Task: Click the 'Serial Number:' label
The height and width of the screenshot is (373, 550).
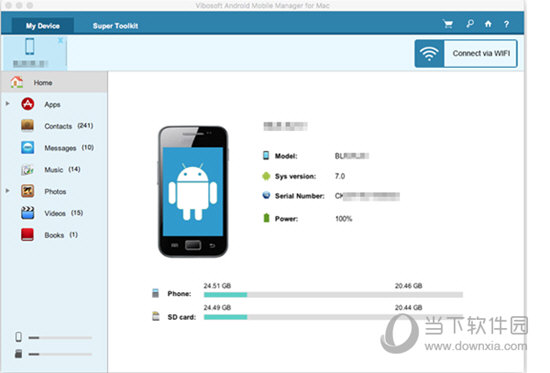Action: 300,196
